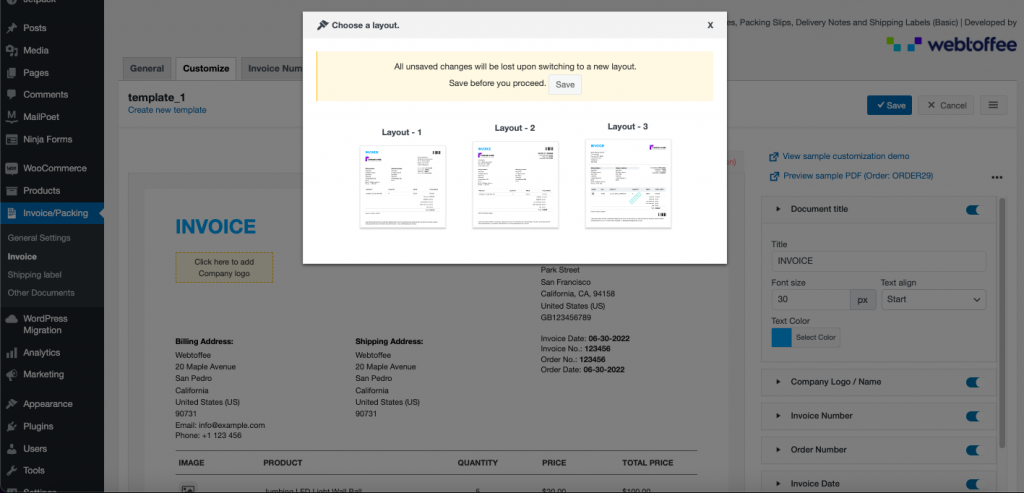The image size is (1024, 493).
Task: Disable the Invoice Number toggle
Action: click(972, 416)
